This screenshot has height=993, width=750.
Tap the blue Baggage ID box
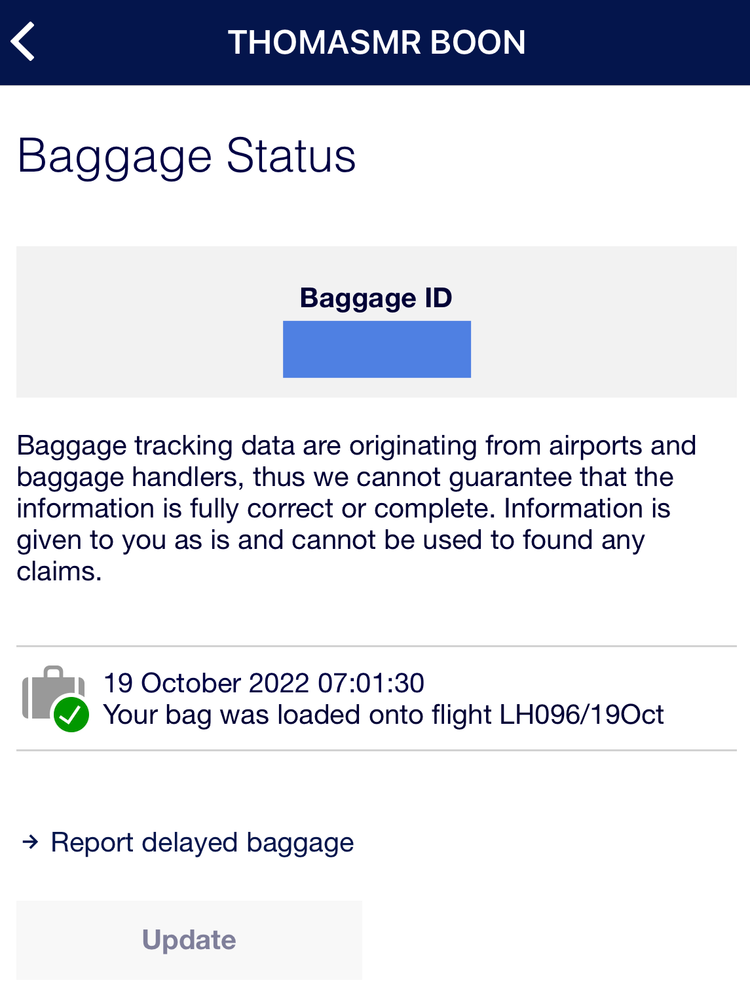376,349
